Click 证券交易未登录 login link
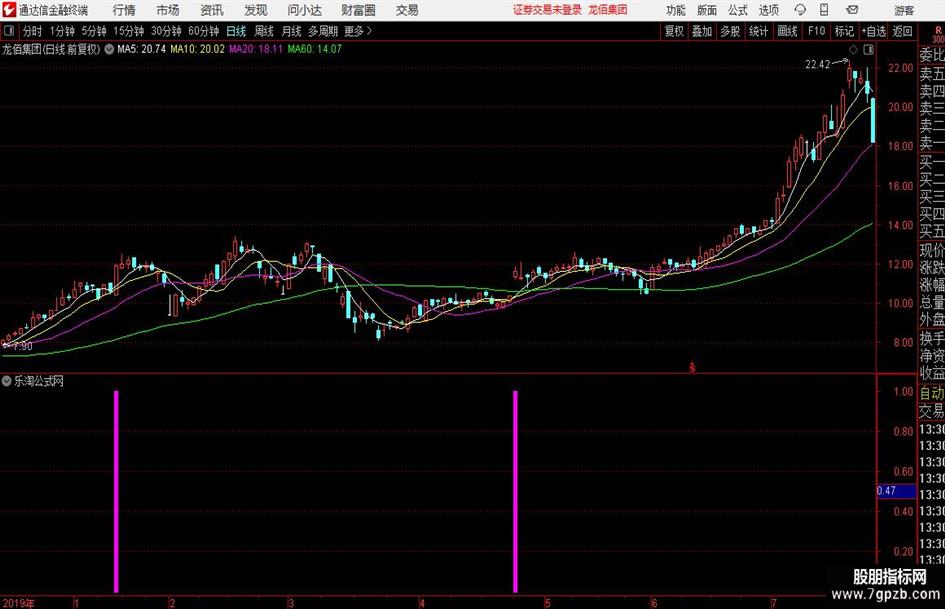The height and width of the screenshot is (609, 945). 547,10
